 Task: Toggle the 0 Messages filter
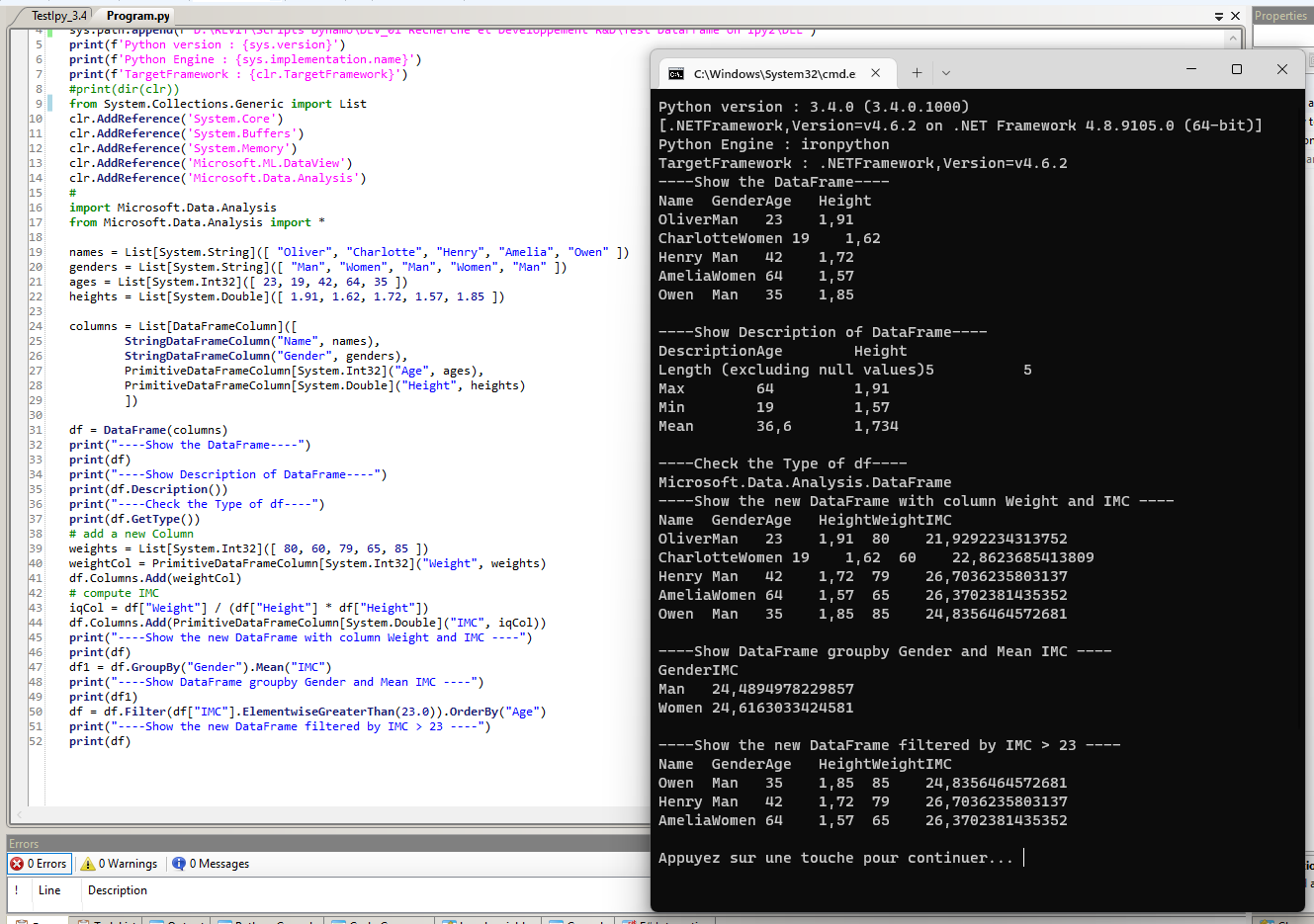pos(211,864)
